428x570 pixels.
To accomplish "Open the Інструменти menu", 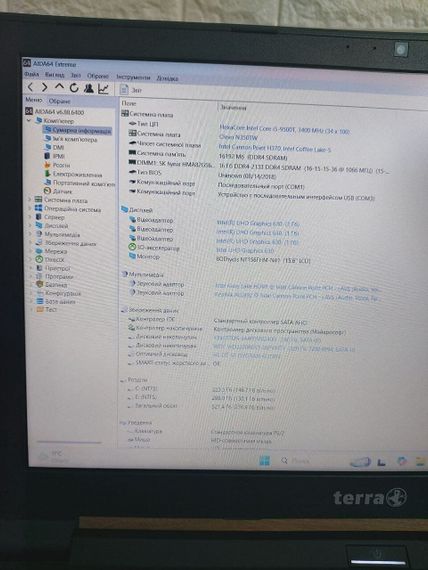I will coord(133,77).
